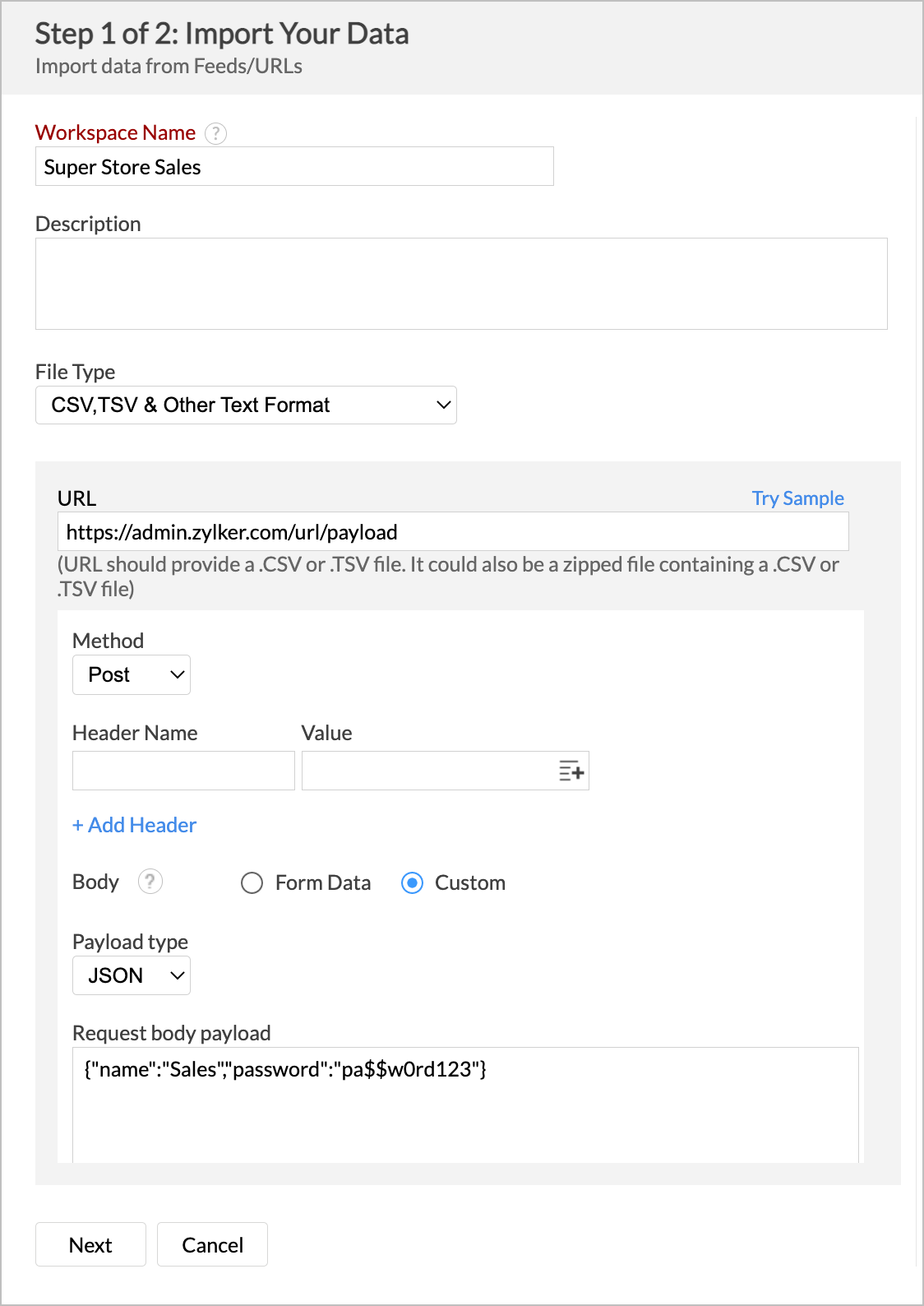
Task: Click the Try Sample link
Action: tap(797, 498)
